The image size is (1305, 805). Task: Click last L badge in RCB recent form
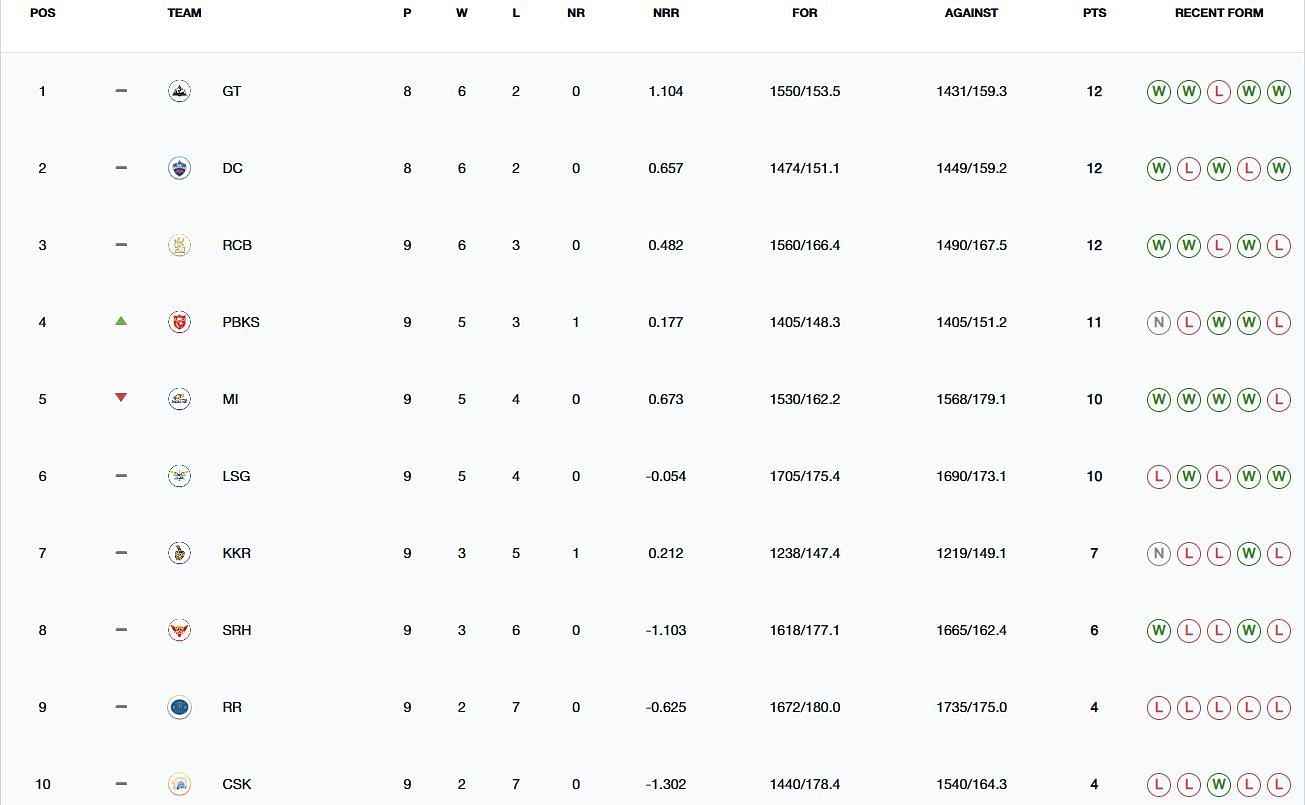tap(1278, 245)
